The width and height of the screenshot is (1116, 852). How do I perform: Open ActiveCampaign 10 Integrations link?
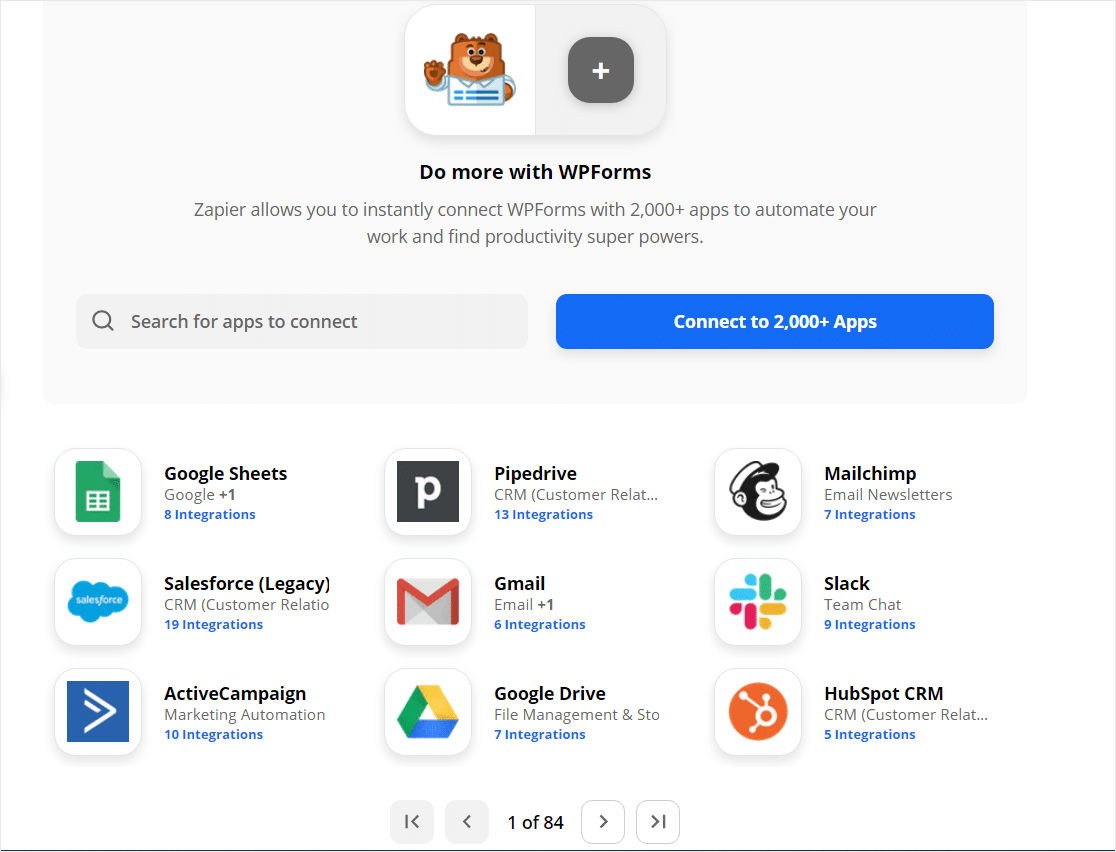click(x=214, y=735)
